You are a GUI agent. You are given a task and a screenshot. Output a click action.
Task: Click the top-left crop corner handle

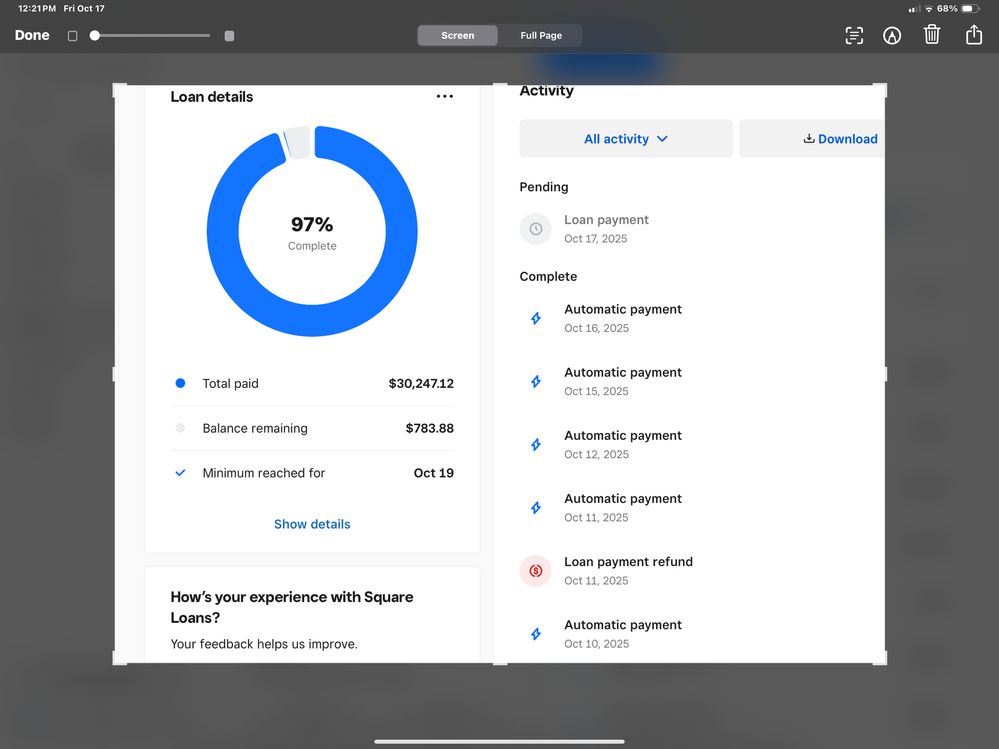pyautogui.click(x=117, y=88)
